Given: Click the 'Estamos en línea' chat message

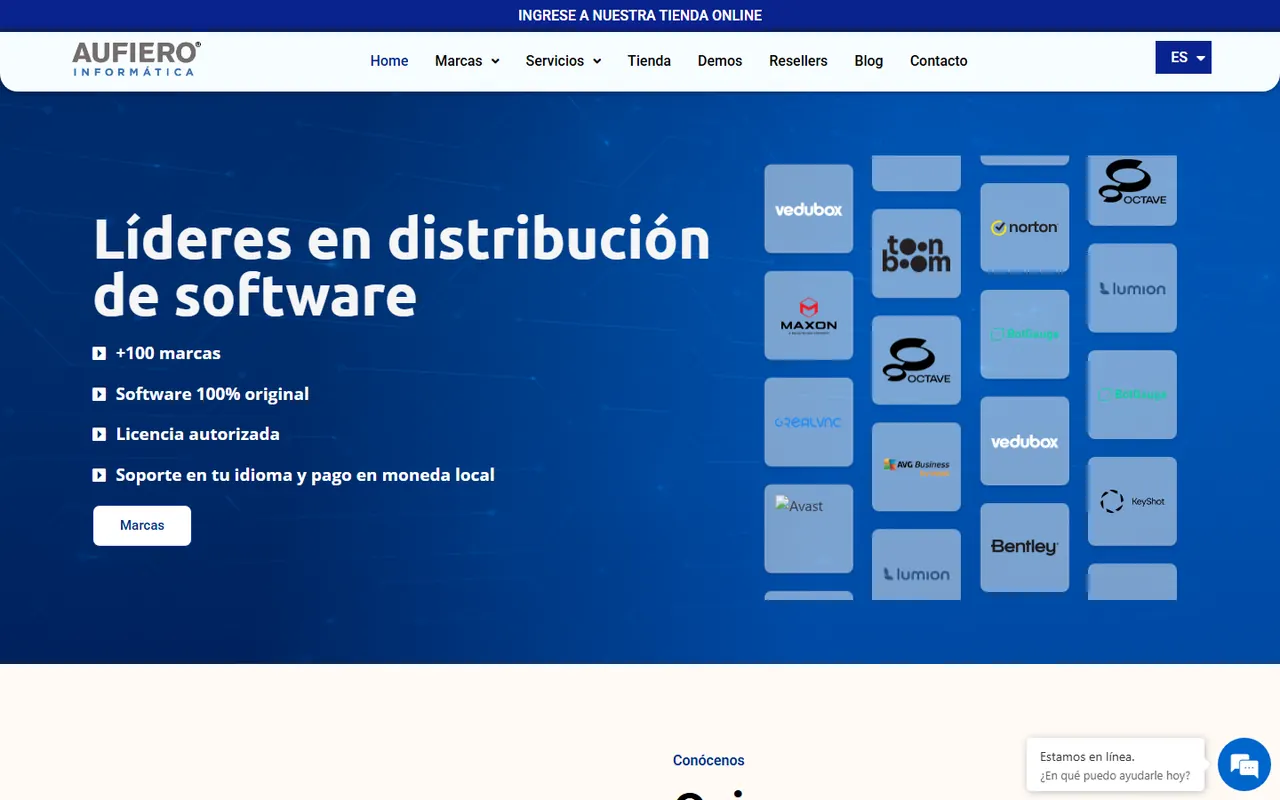Looking at the screenshot, I should click(1115, 766).
